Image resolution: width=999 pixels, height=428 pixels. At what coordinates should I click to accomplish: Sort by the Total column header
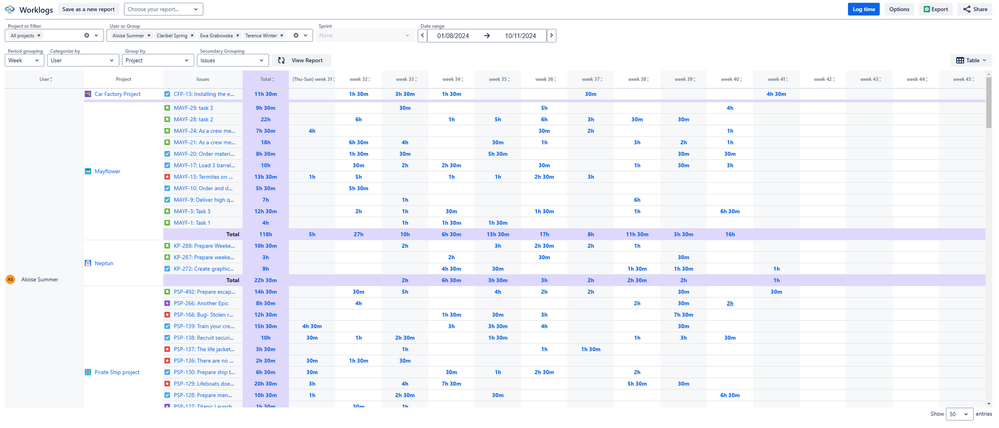pyautogui.click(x=266, y=79)
